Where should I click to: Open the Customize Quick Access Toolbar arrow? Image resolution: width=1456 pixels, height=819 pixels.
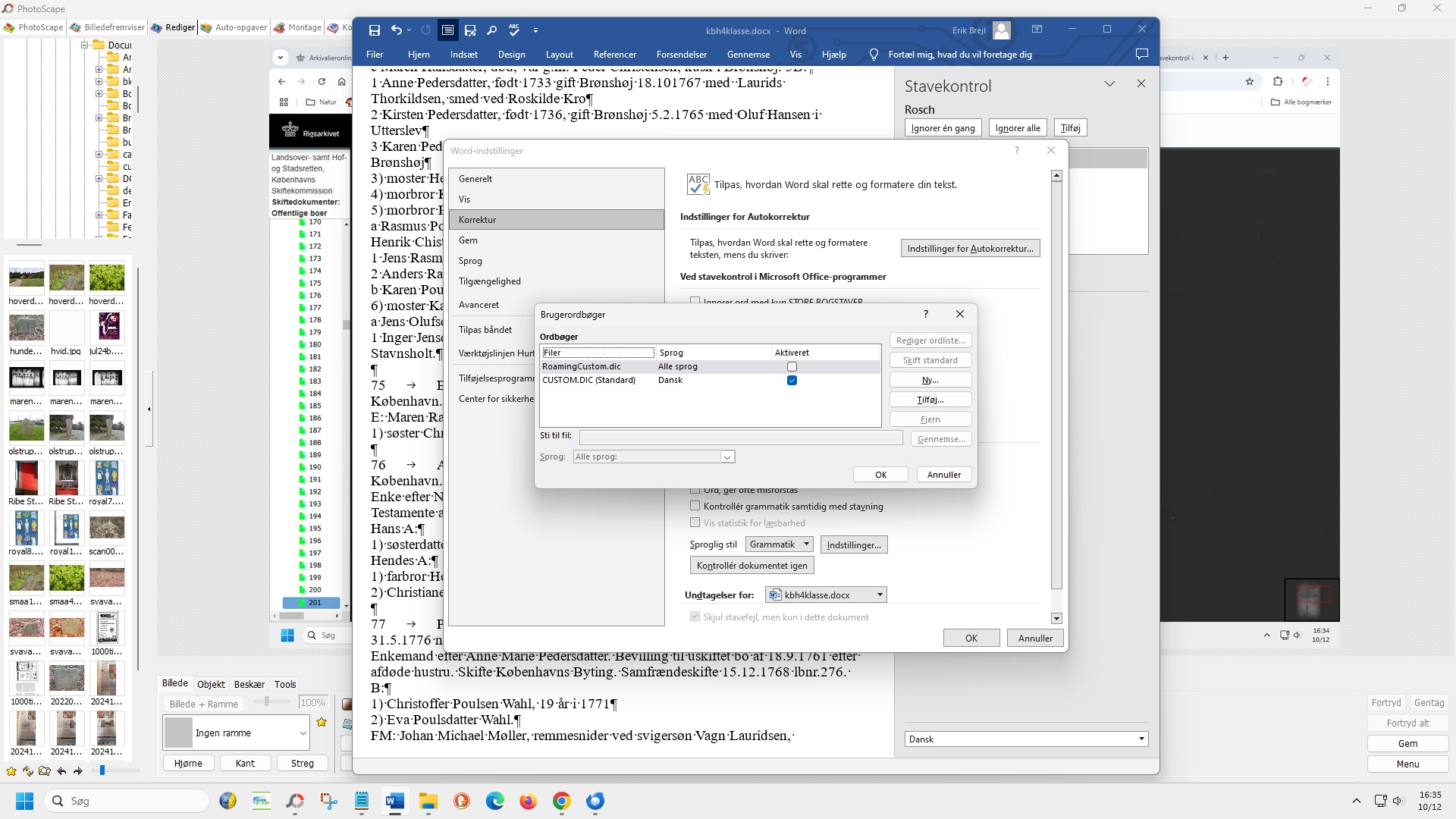click(x=535, y=30)
